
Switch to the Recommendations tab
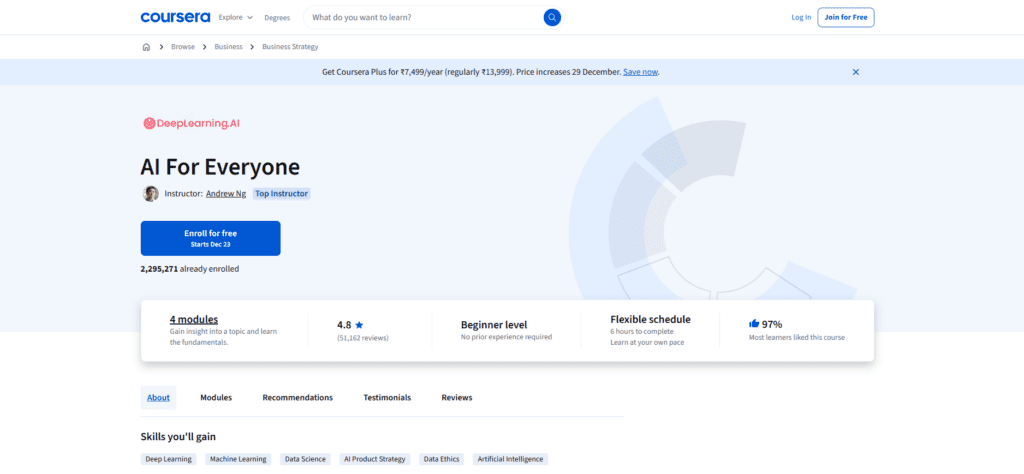pos(297,398)
